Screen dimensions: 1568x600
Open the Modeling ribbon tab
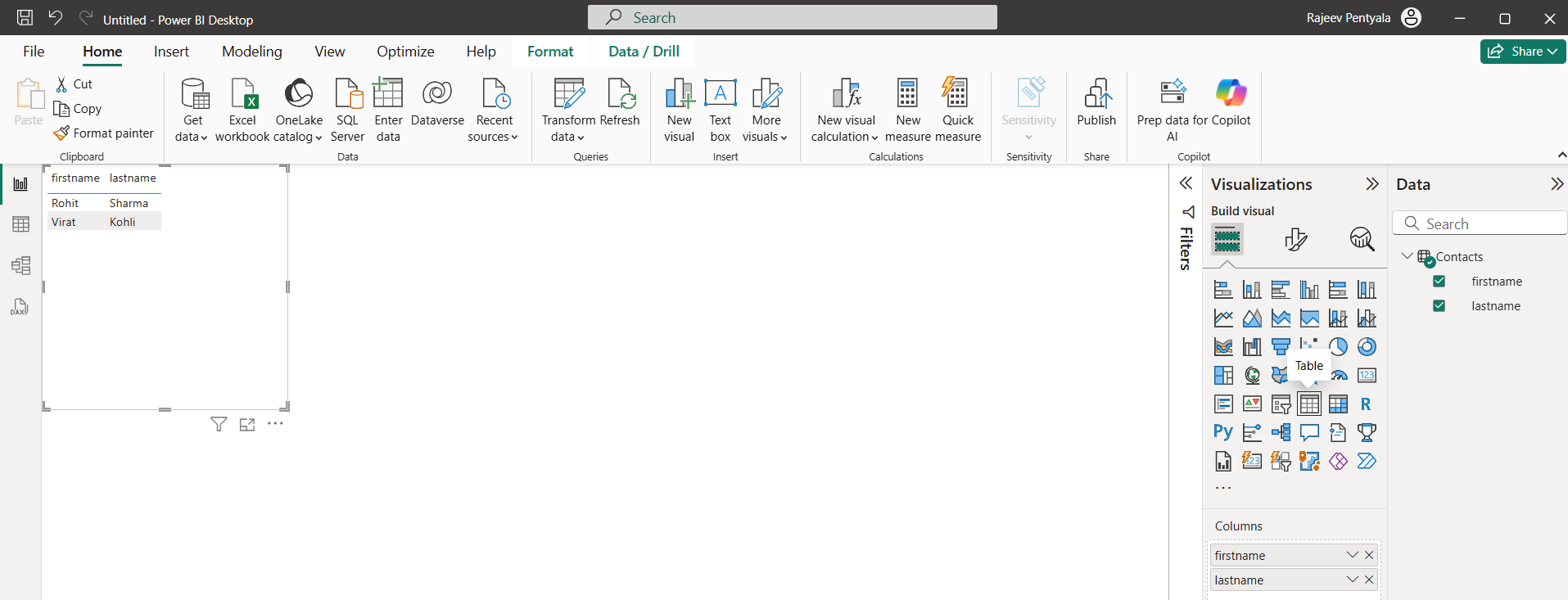click(x=251, y=52)
